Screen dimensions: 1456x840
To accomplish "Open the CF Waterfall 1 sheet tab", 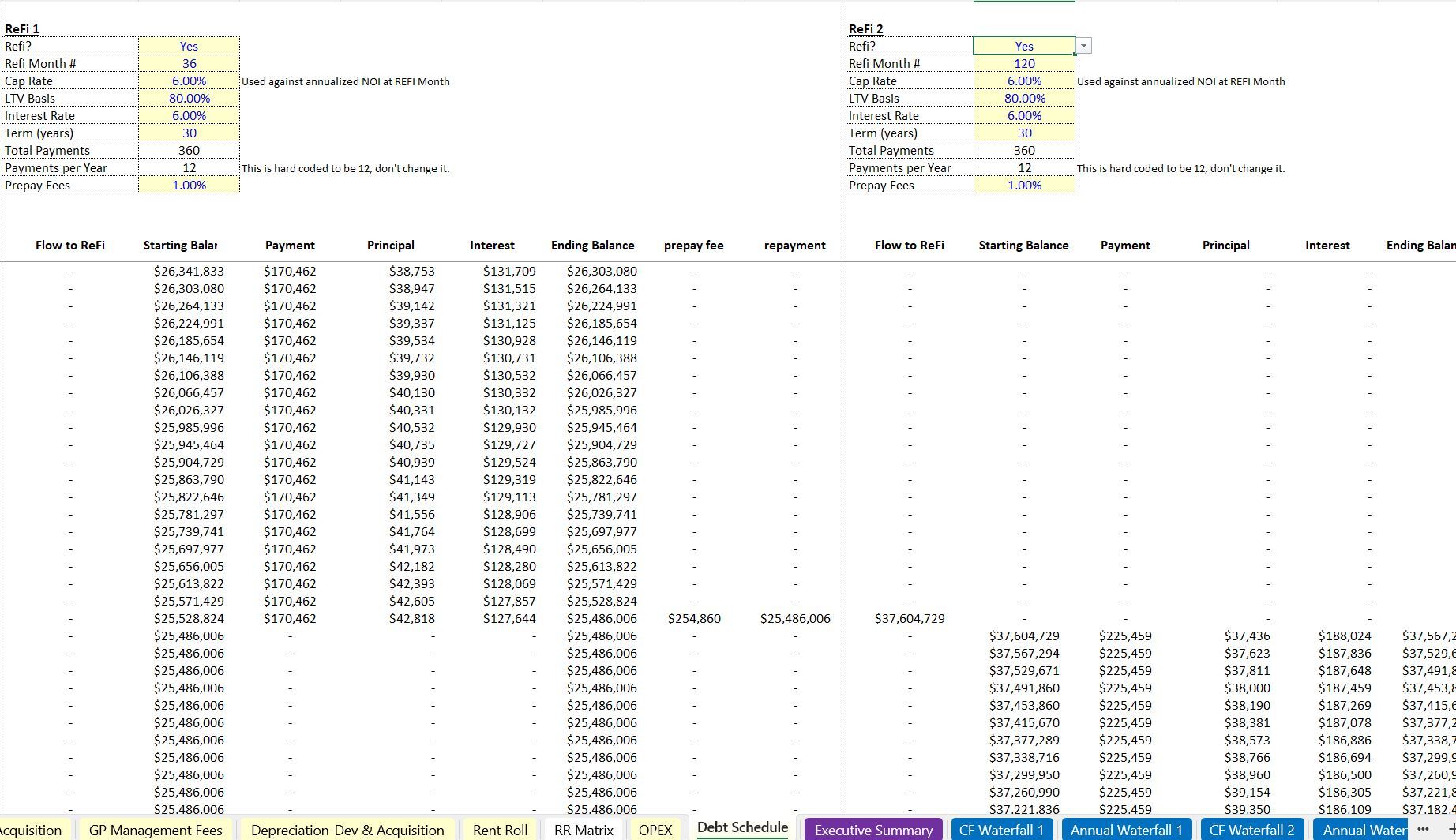I will 1001,830.
